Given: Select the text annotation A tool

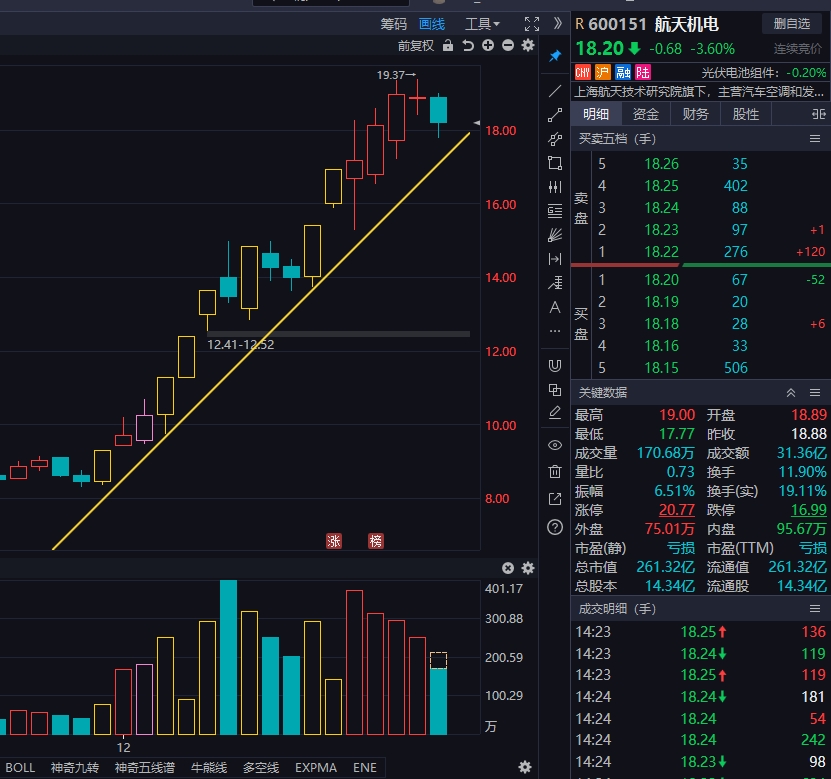Looking at the screenshot, I should [x=555, y=307].
